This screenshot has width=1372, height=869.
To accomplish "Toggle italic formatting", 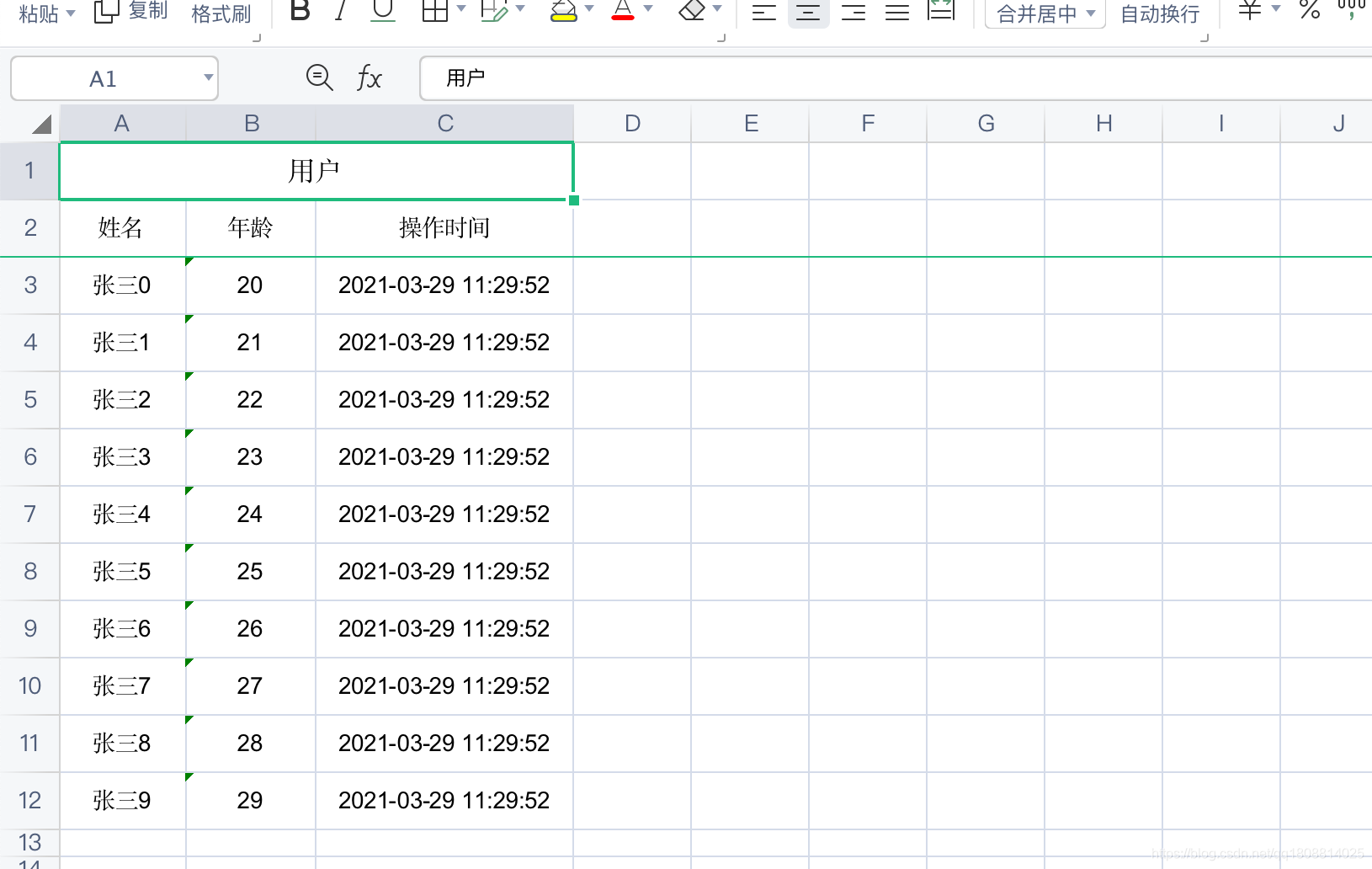I will (341, 11).
